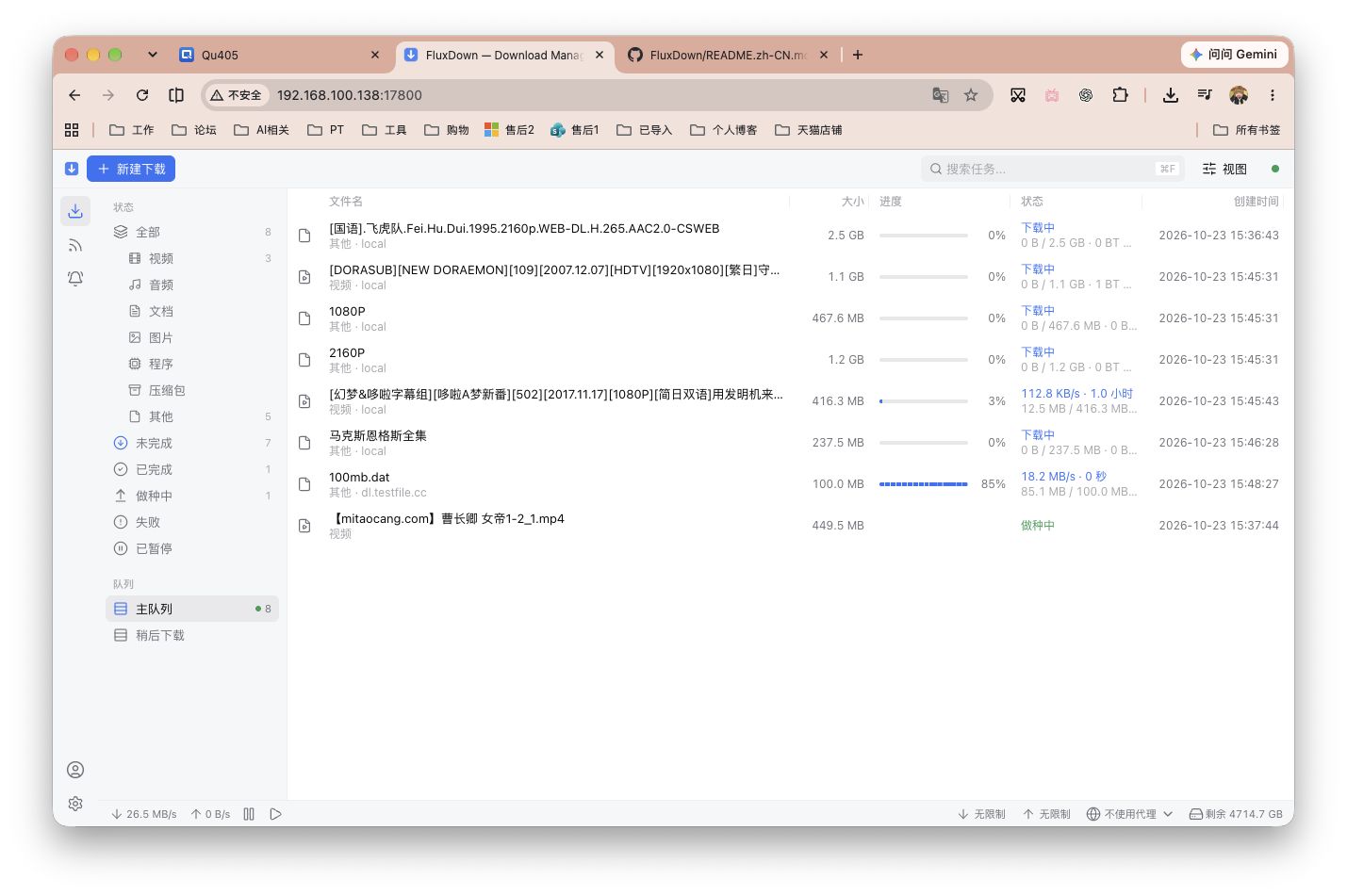This screenshot has width=1347, height=896.
Task: Click video file icon of 曹长卿 mp4 row
Action: click(x=304, y=526)
